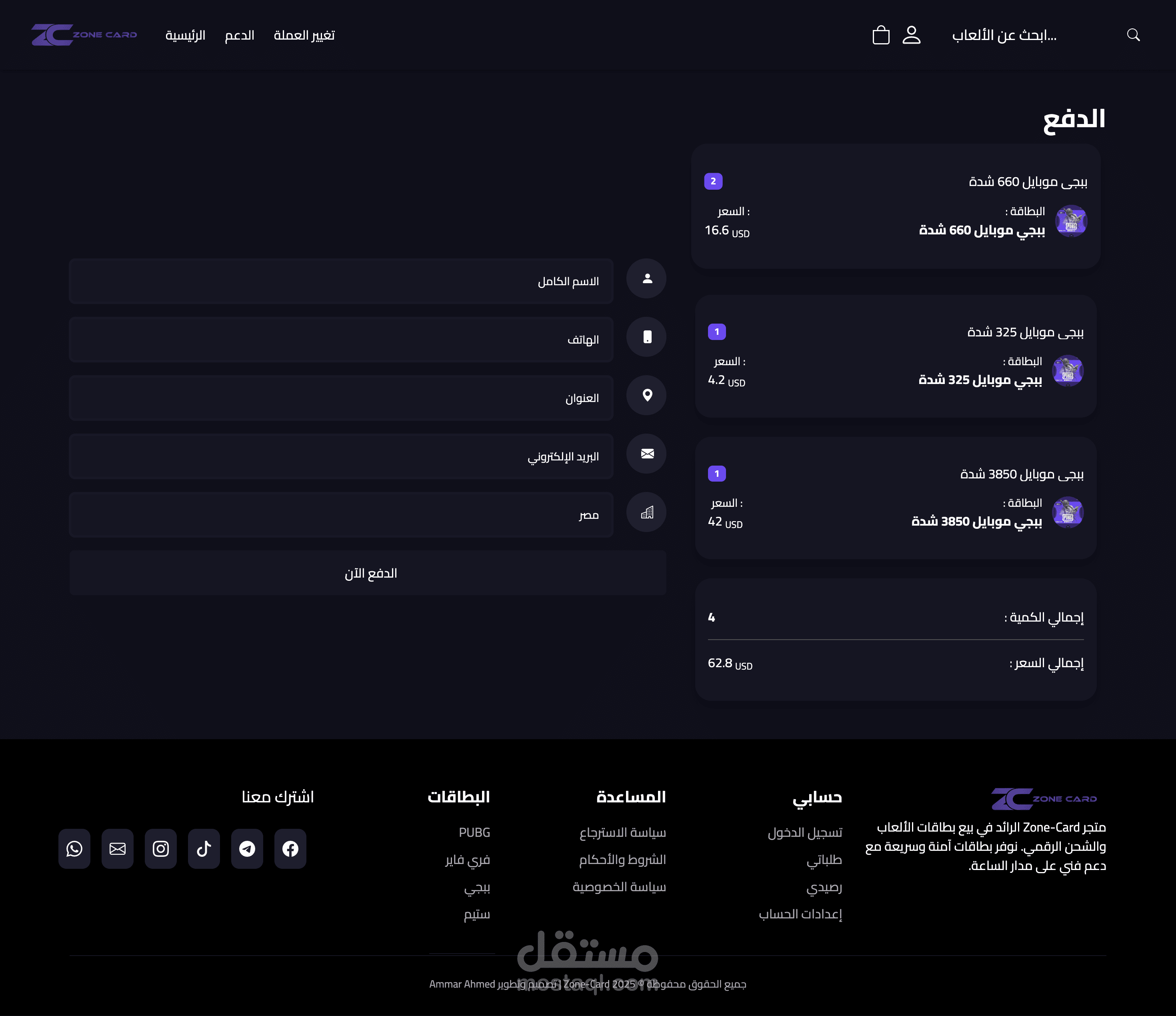The image size is (1176, 1016).
Task: Open إعدادات الحساب footer link
Action: click(800, 914)
